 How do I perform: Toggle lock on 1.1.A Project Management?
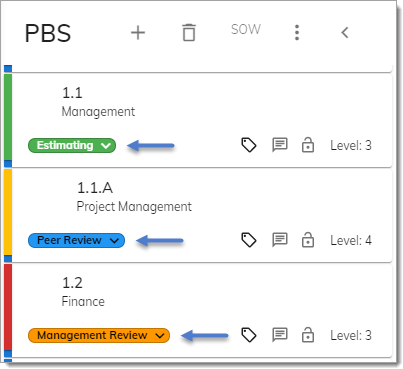[308, 240]
